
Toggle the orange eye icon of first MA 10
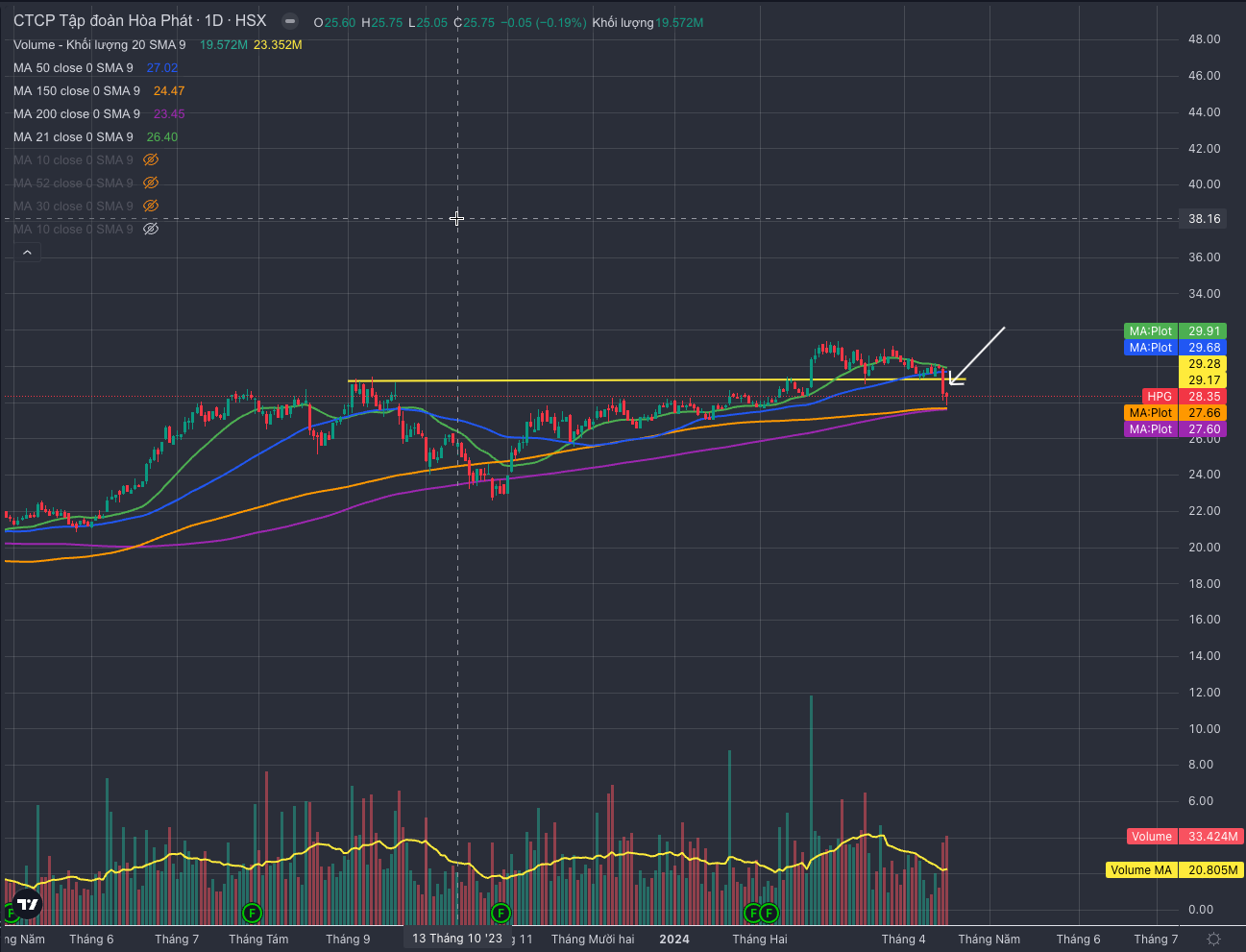[151, 159]
